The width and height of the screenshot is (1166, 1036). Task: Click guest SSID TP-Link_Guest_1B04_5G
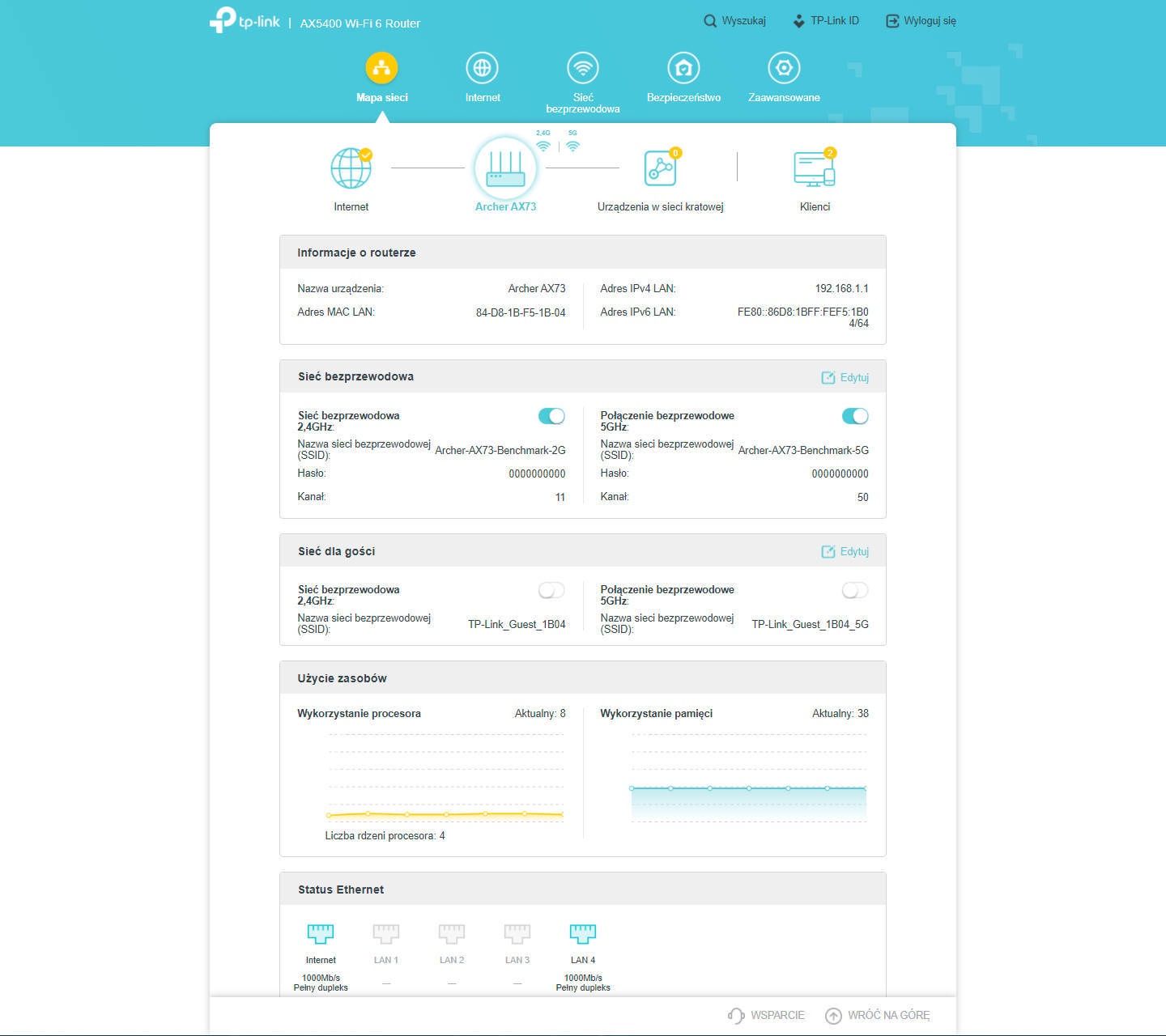click(x=810, y=625)
